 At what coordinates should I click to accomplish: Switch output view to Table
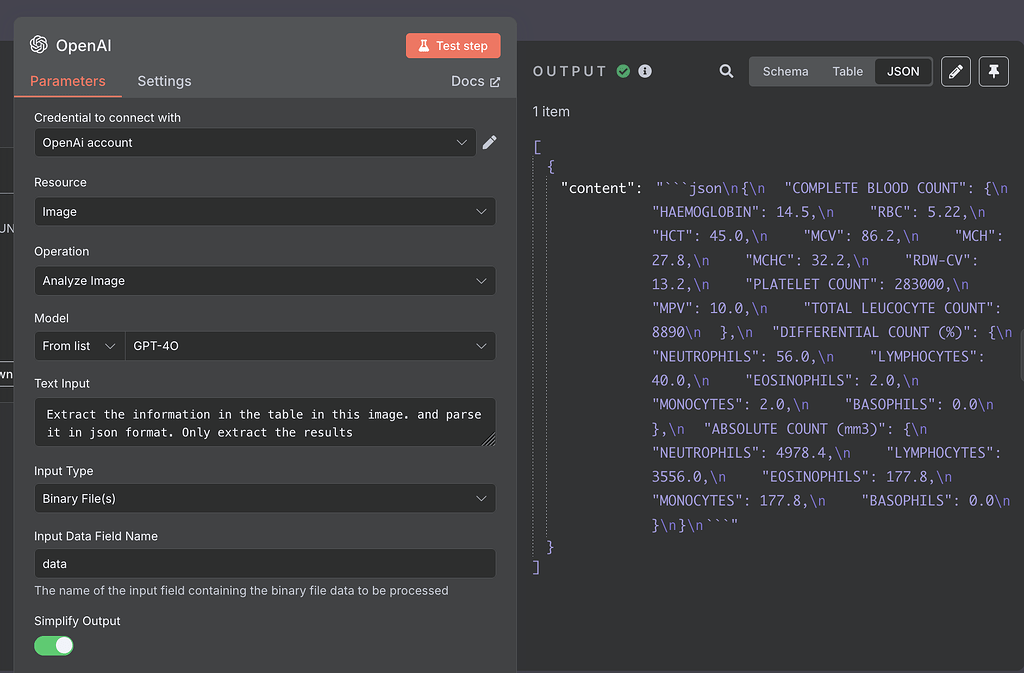pyautogui.click(x=847, y=71)
